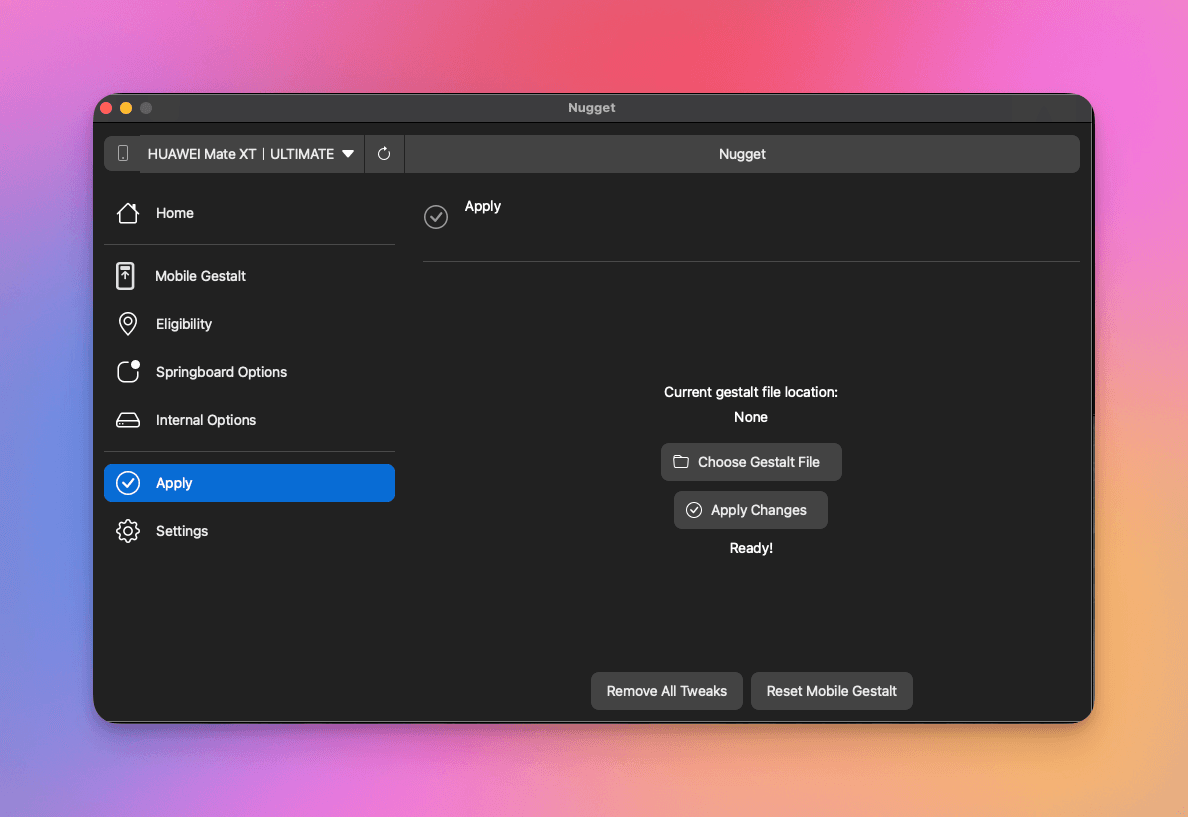Image resolution: width=1188 pixels, height=817 pixels.
Task: Go to the Eligibility sidebar section
Action: point(184,324)
